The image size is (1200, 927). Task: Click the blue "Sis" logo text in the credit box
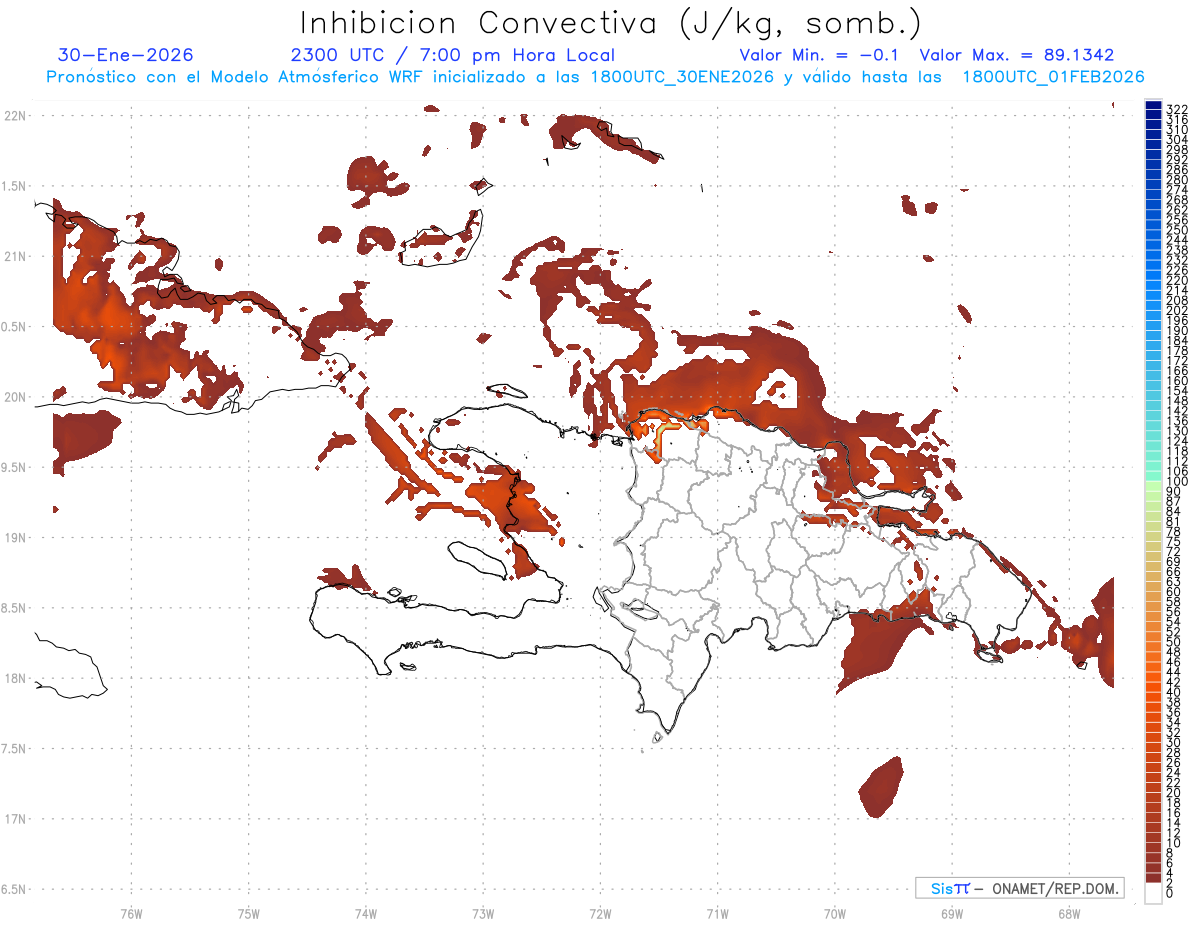(943, 888)
